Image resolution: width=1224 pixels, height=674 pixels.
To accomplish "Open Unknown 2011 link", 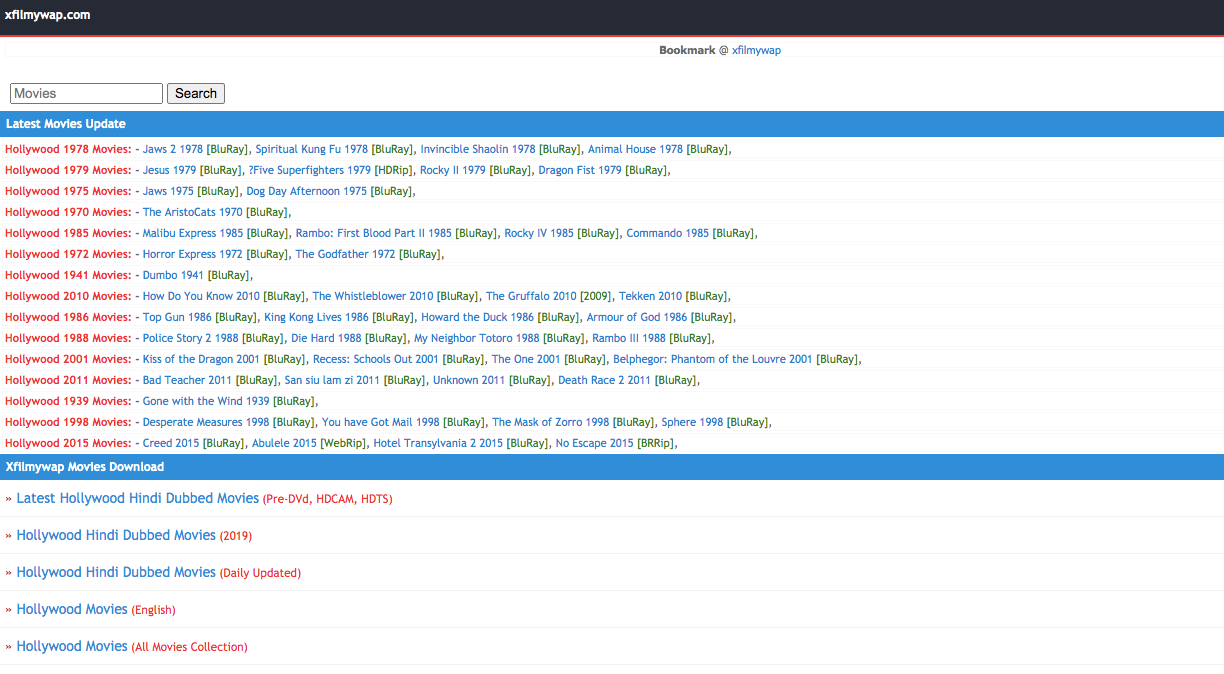I will 469,380.
